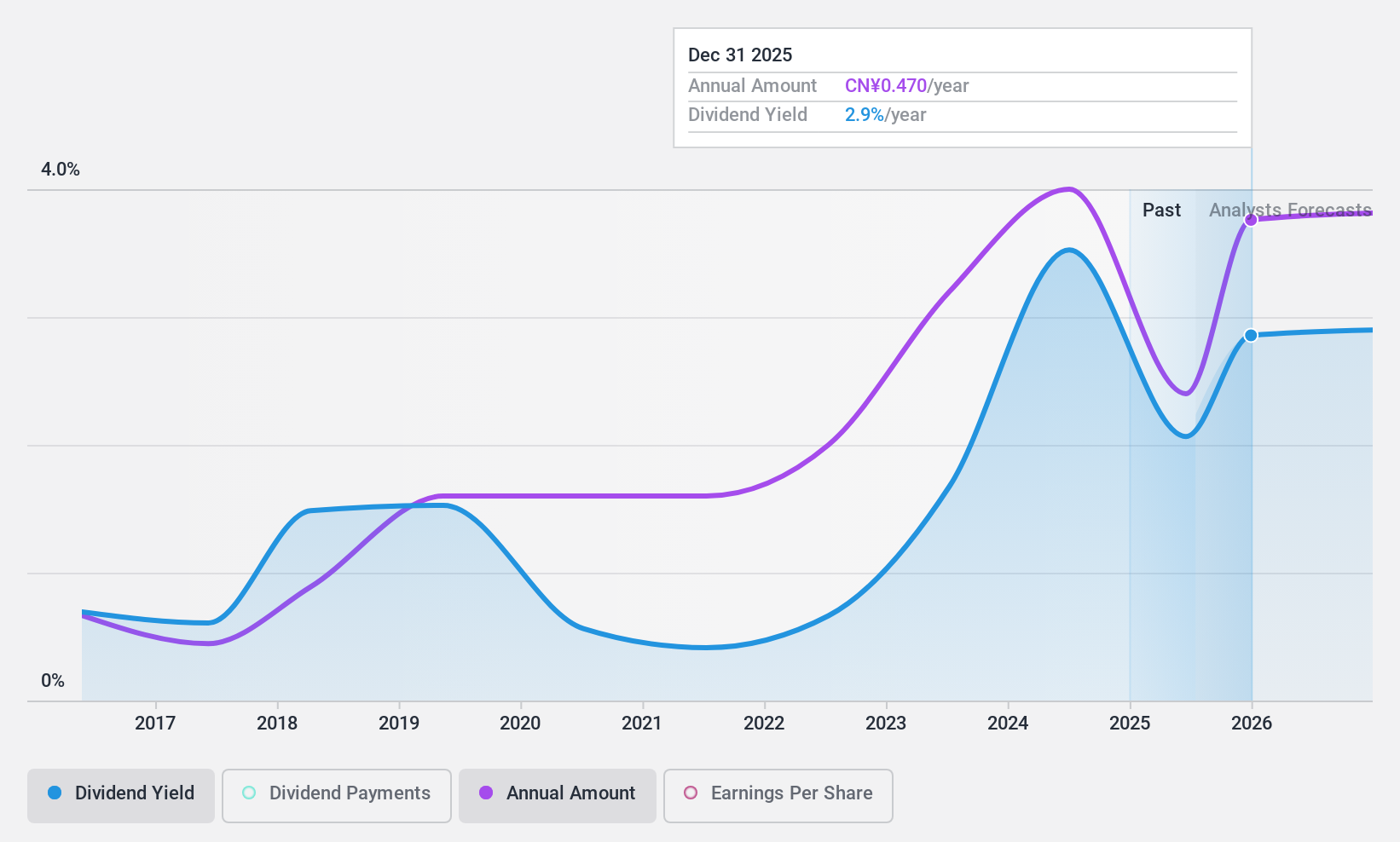Click the 2.9%/year tooltip value

coord(885,115)
